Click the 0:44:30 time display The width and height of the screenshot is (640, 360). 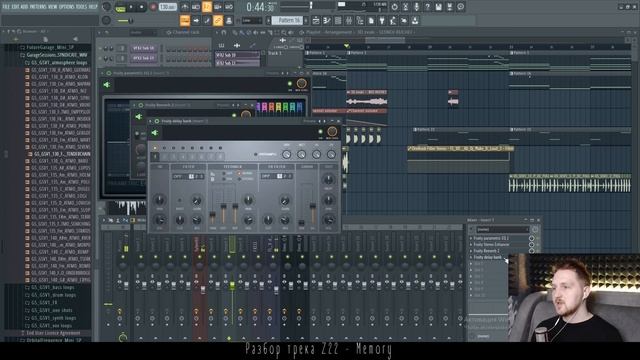coord(260,7)
